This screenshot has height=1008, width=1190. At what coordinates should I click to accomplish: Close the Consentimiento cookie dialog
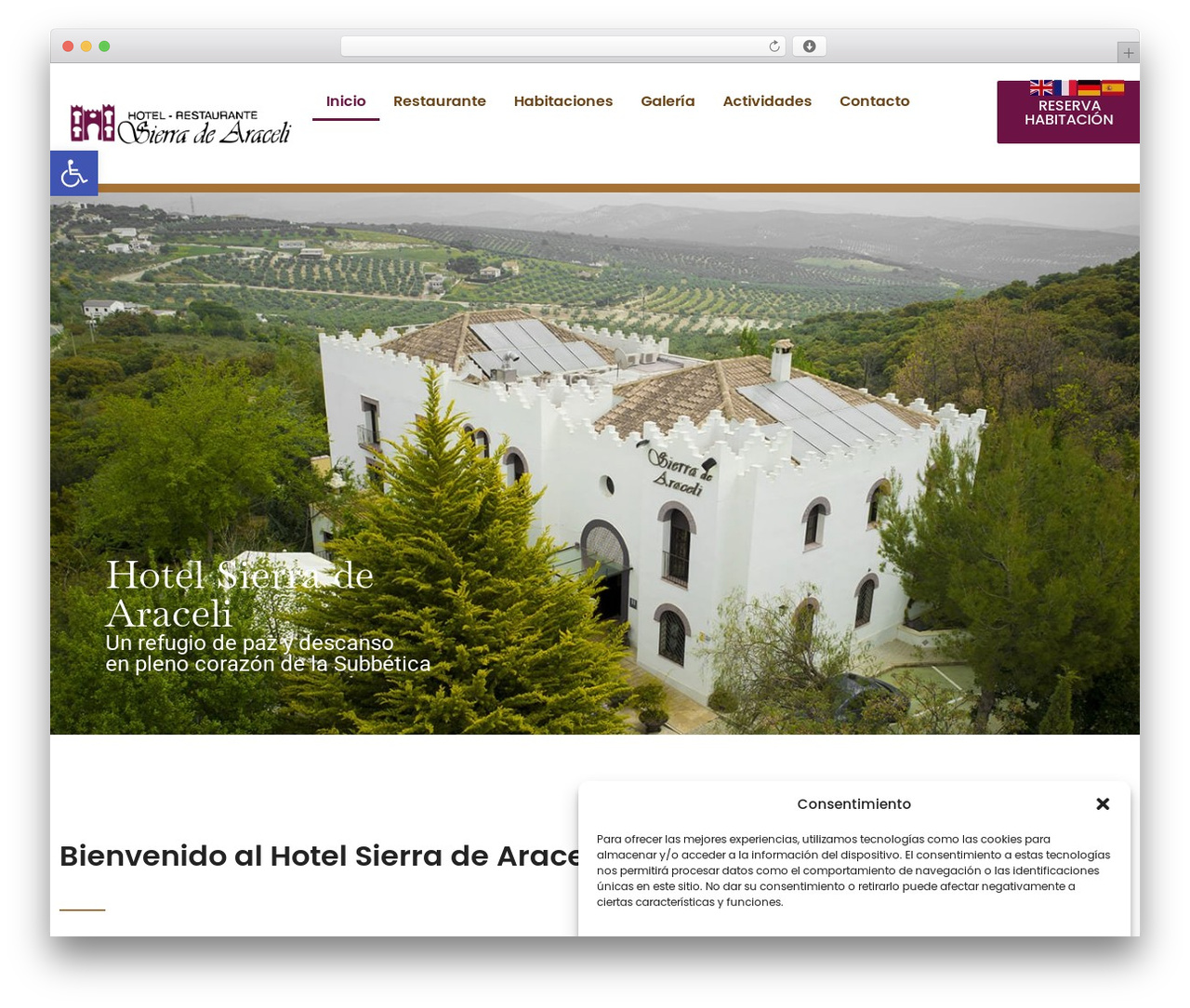pos(1103,803)
